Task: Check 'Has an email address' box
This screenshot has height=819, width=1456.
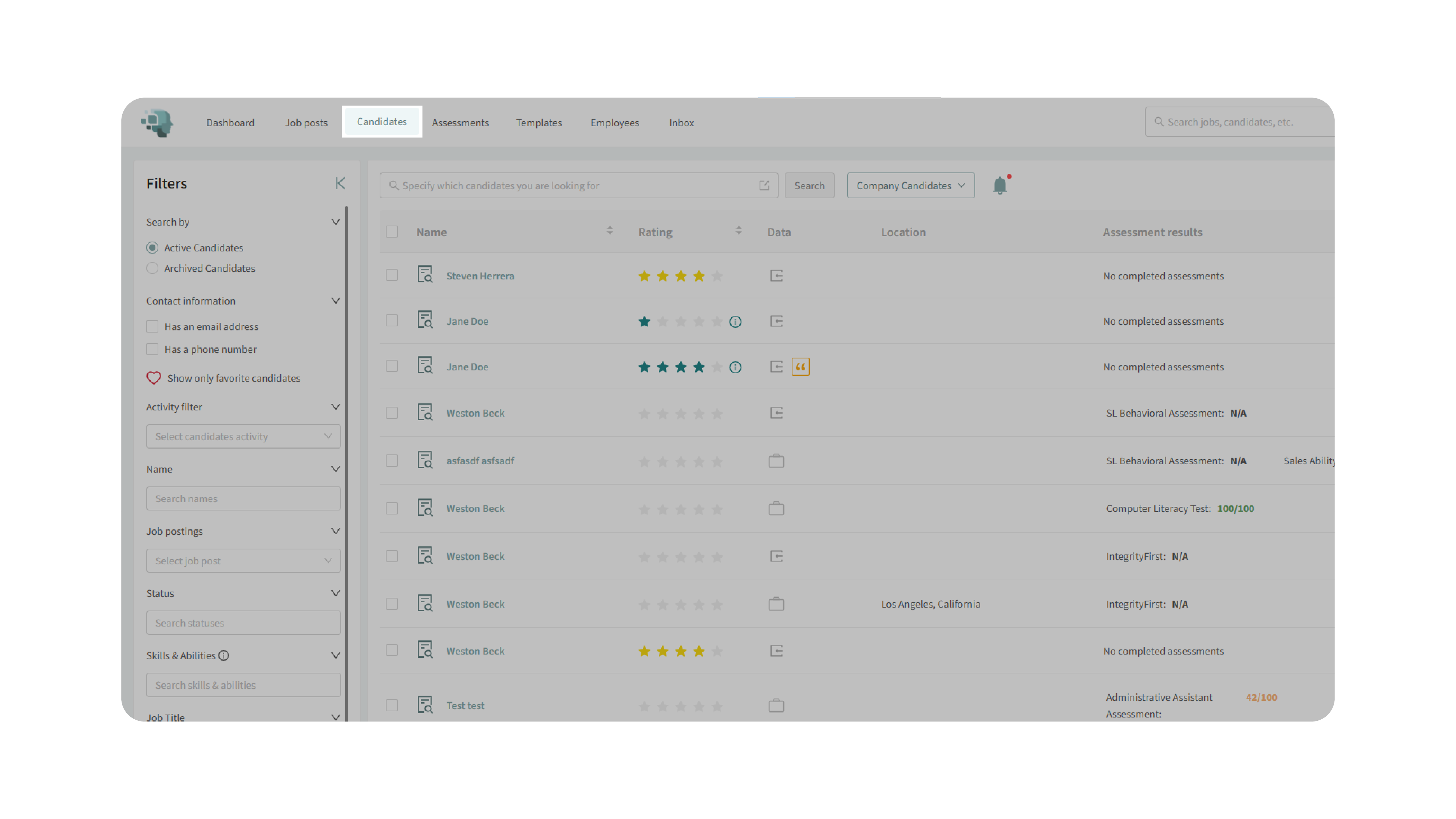Action: [x=152, y=326]
